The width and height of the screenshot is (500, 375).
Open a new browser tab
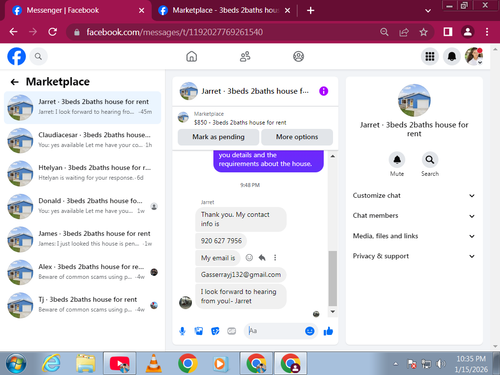310,11
